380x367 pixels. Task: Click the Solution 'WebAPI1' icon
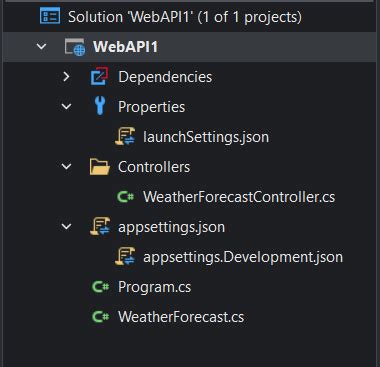click(x=50, y=16)
